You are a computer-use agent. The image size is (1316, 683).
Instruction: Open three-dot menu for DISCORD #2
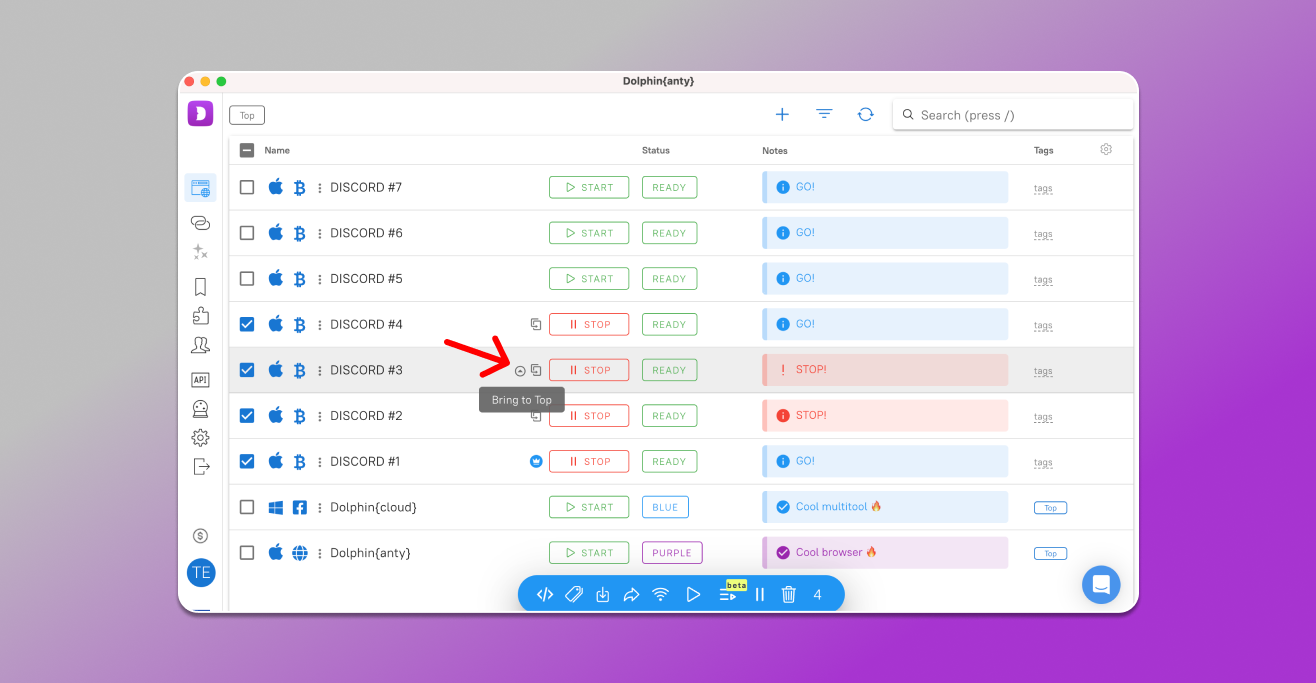click(x=320, y=416)
